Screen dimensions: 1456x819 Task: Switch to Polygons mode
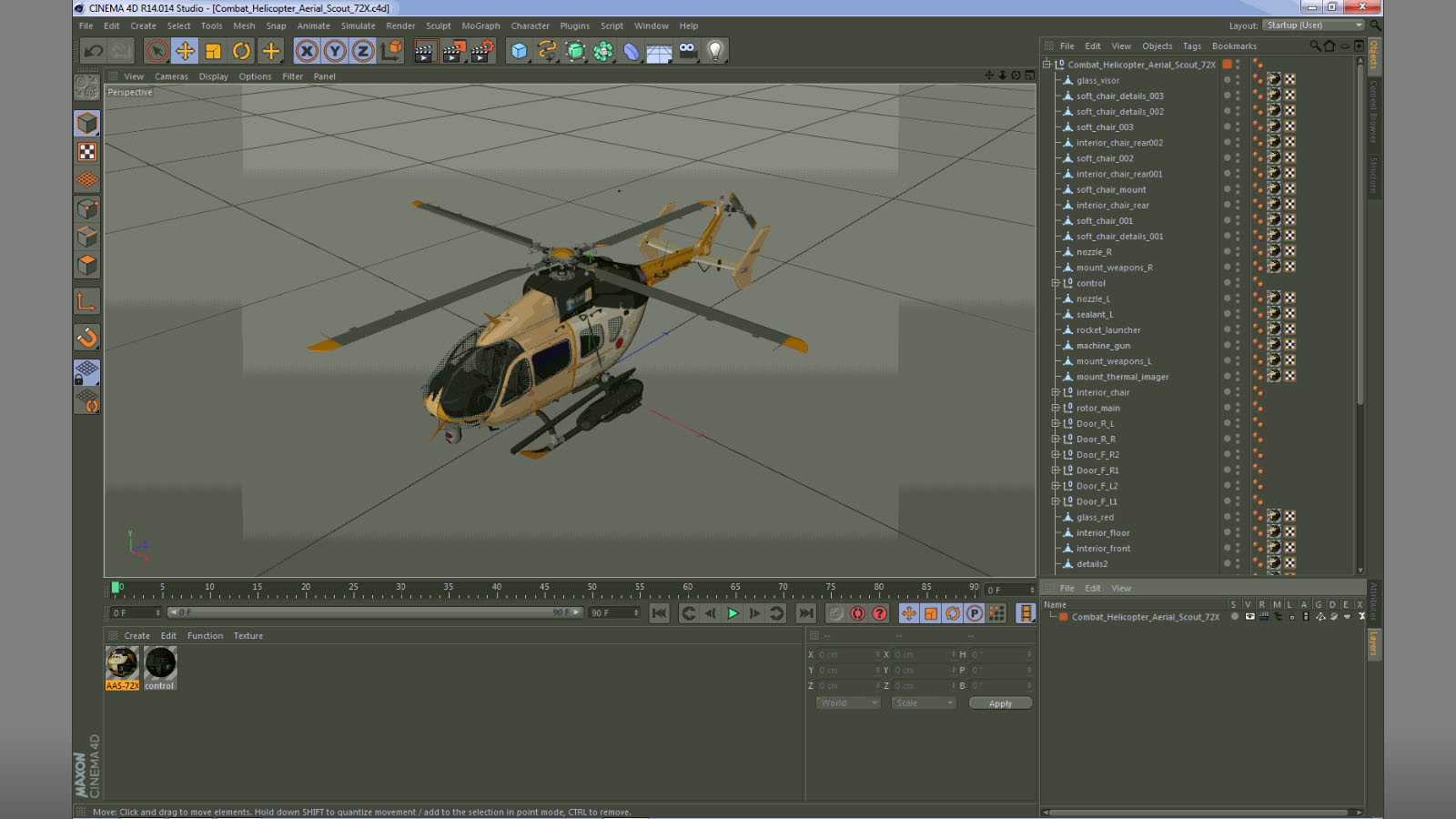pos(87,266)
